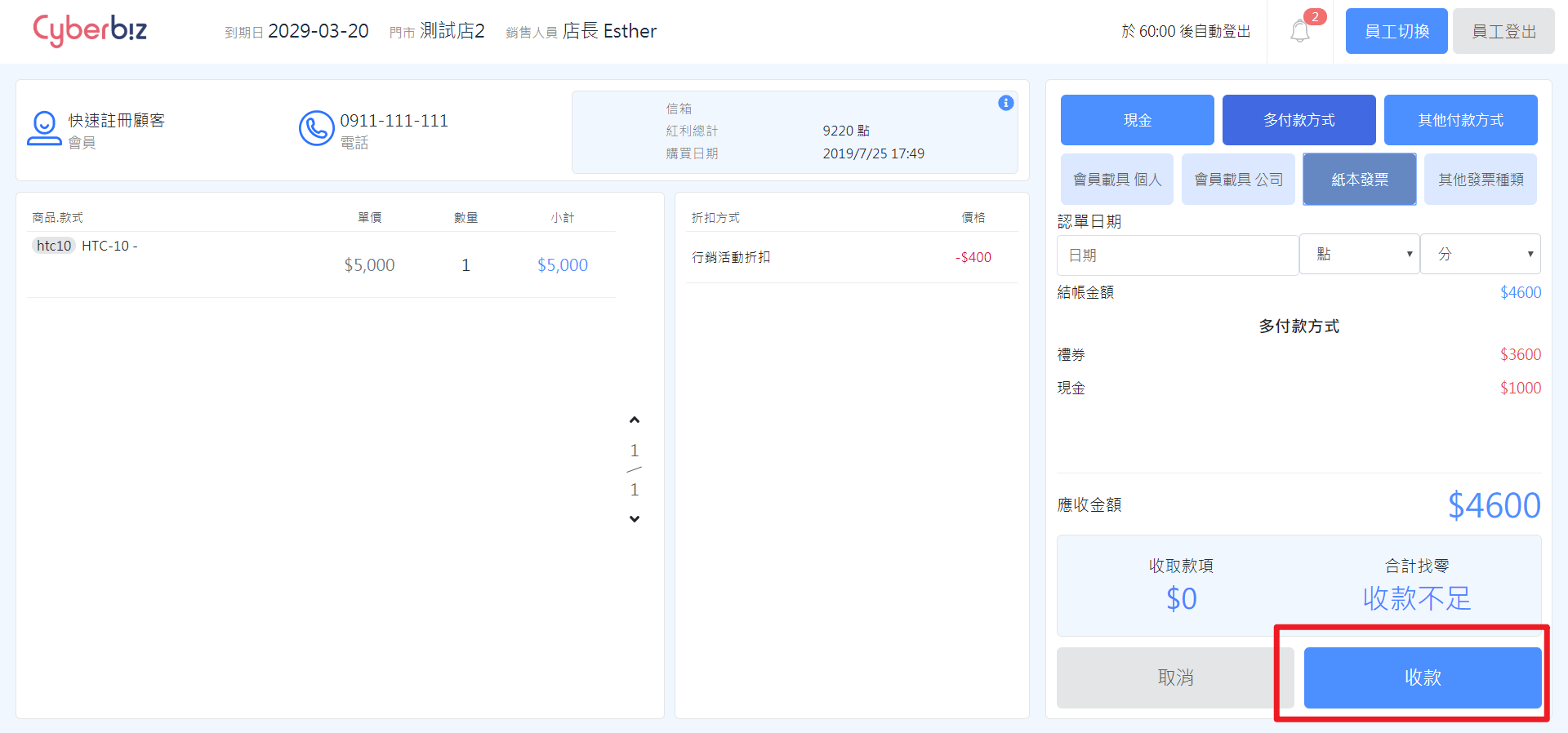Click the 員工切換 button
The image size is (1568, 733).
click(1396, 31)
